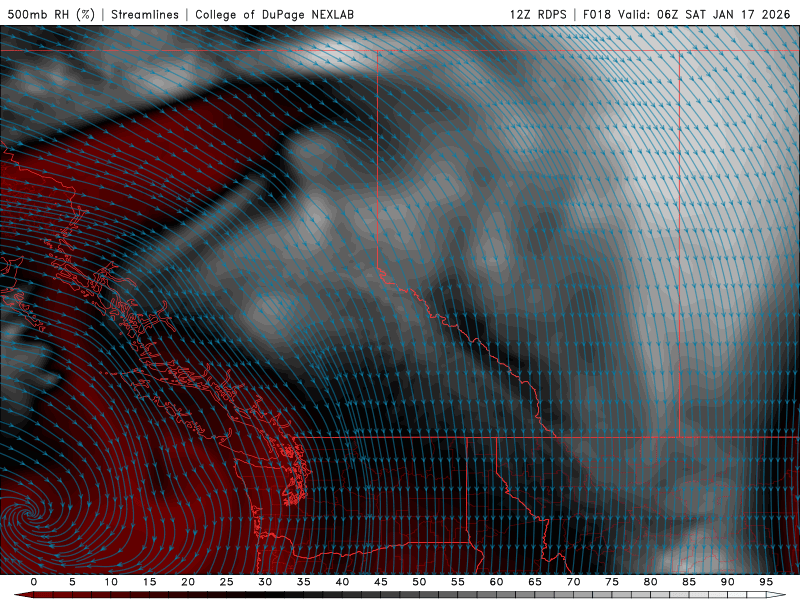Click the "12Z RDPS" model run text
The width and height of the screenshot is (800, 600).
click(x=538, y=14)
